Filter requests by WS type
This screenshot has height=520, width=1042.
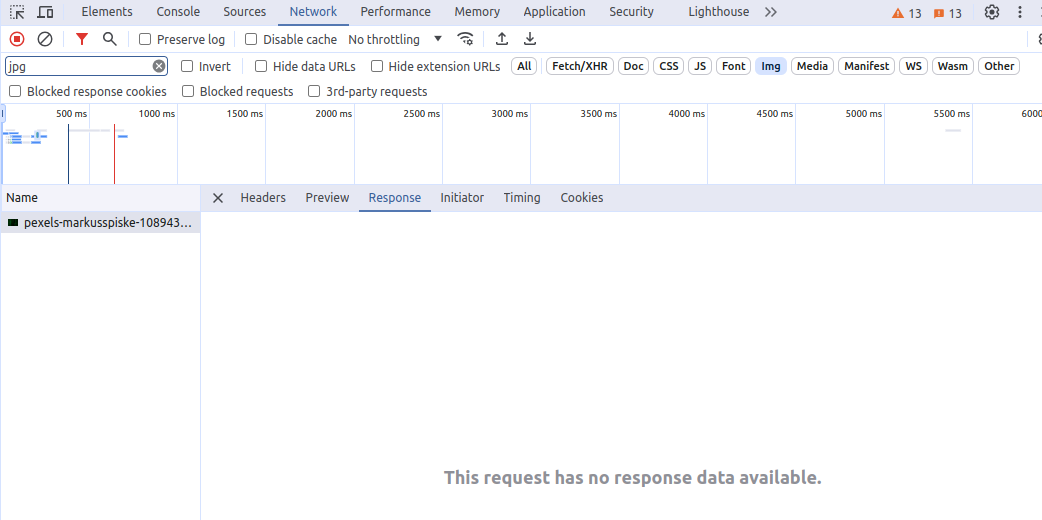(914, 66)
